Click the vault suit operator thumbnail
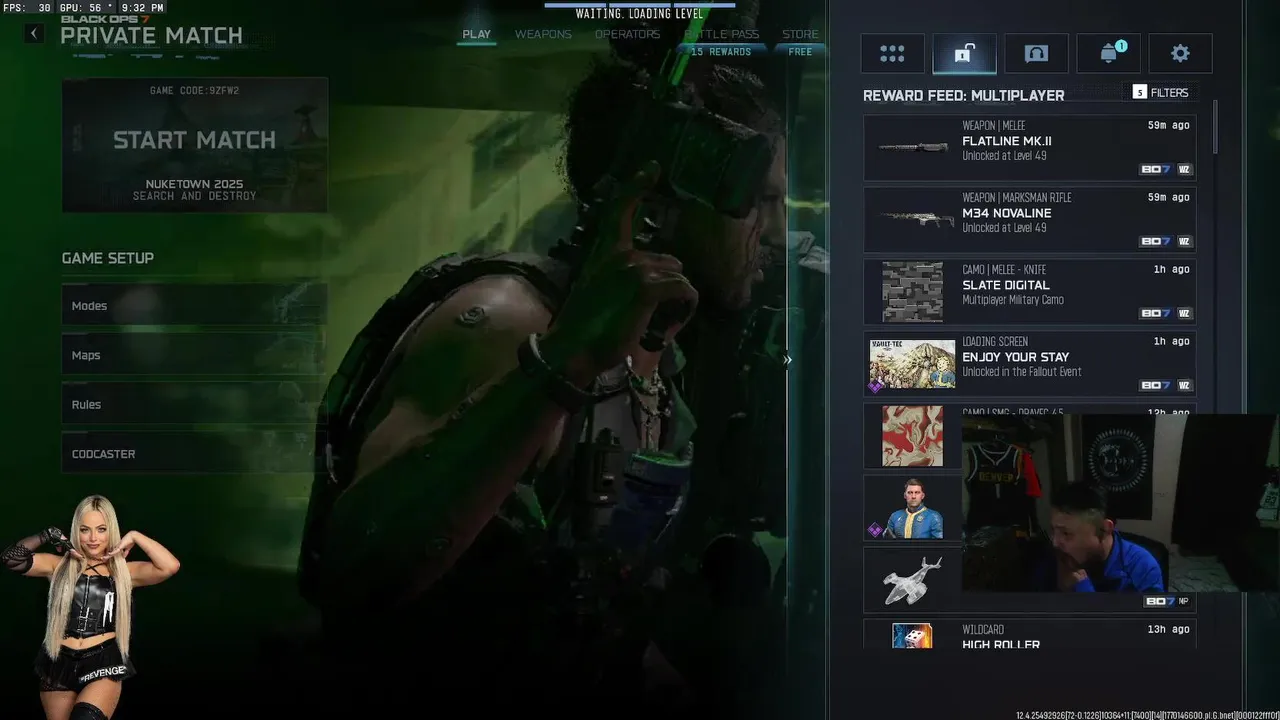 (x=912, y=508)
